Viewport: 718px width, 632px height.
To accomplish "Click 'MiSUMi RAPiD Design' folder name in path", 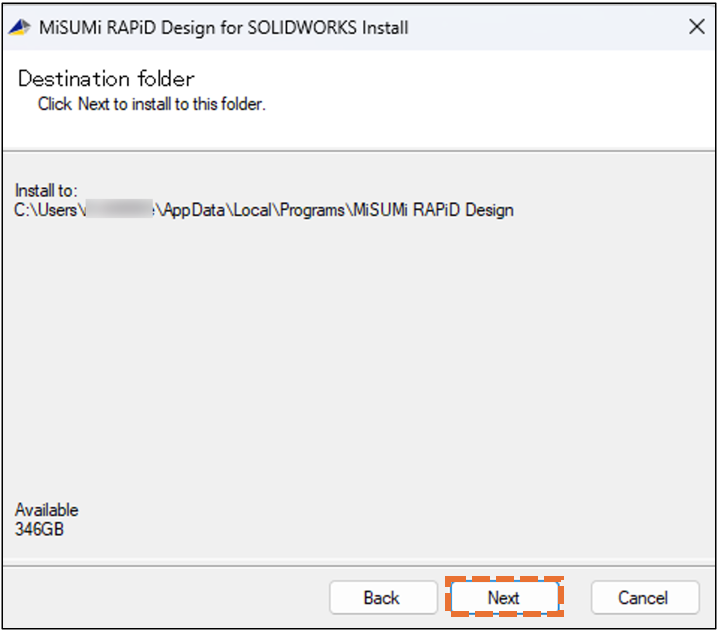I will pos(432,210).
